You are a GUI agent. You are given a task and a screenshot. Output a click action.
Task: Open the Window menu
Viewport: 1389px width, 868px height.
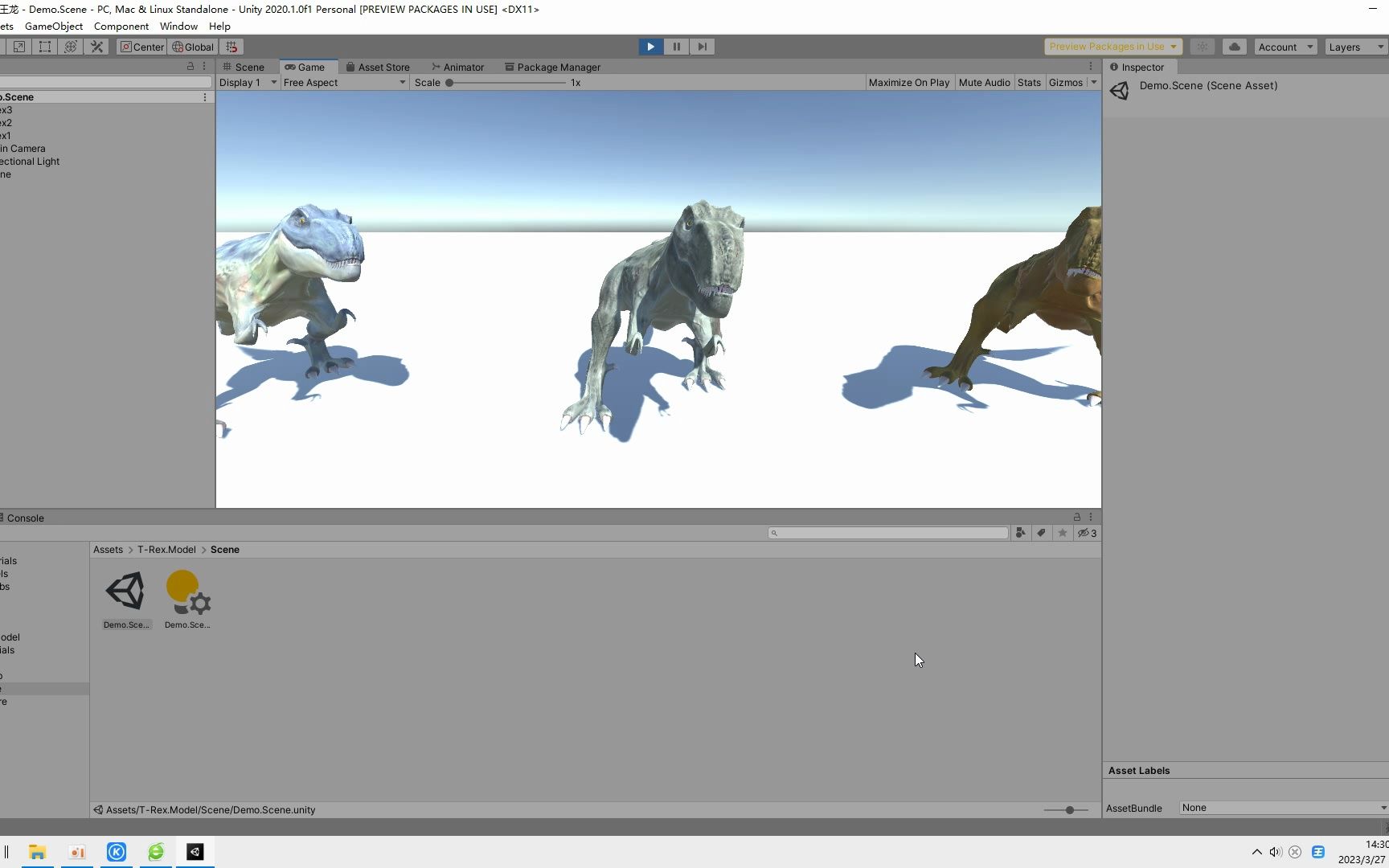(x=178, y=26)
